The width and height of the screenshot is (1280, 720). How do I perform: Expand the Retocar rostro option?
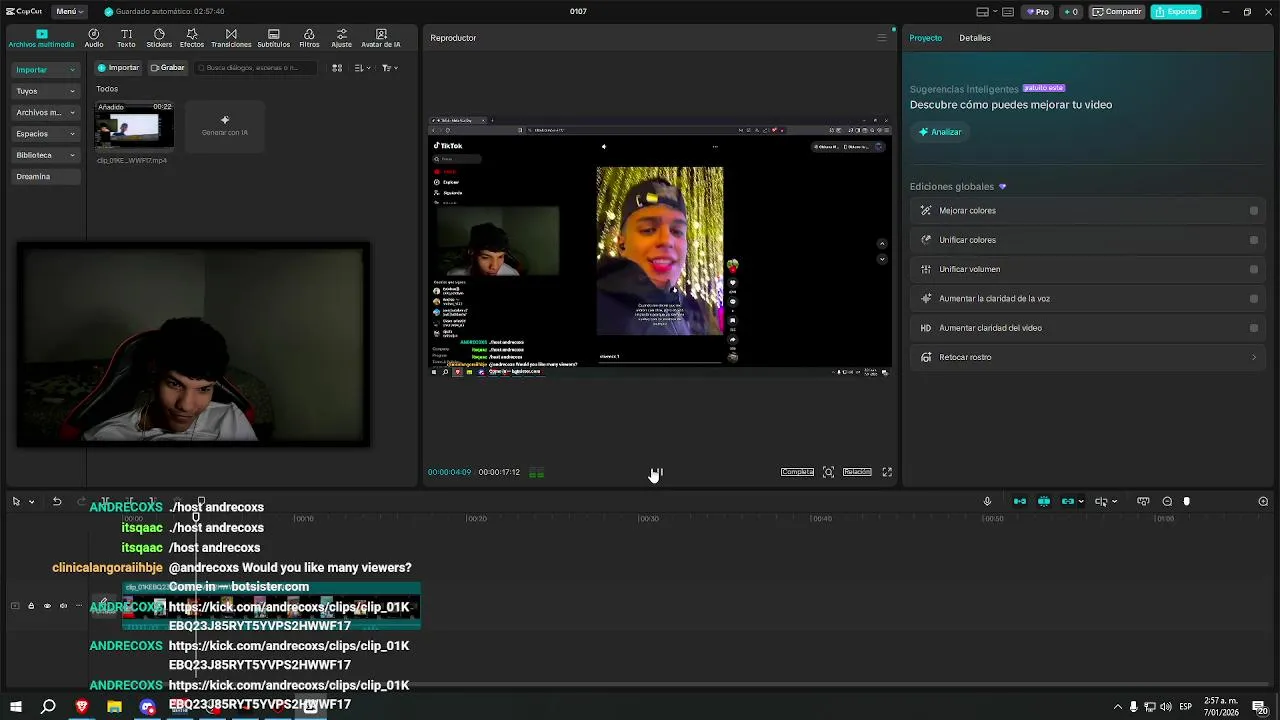[1254, 357]
